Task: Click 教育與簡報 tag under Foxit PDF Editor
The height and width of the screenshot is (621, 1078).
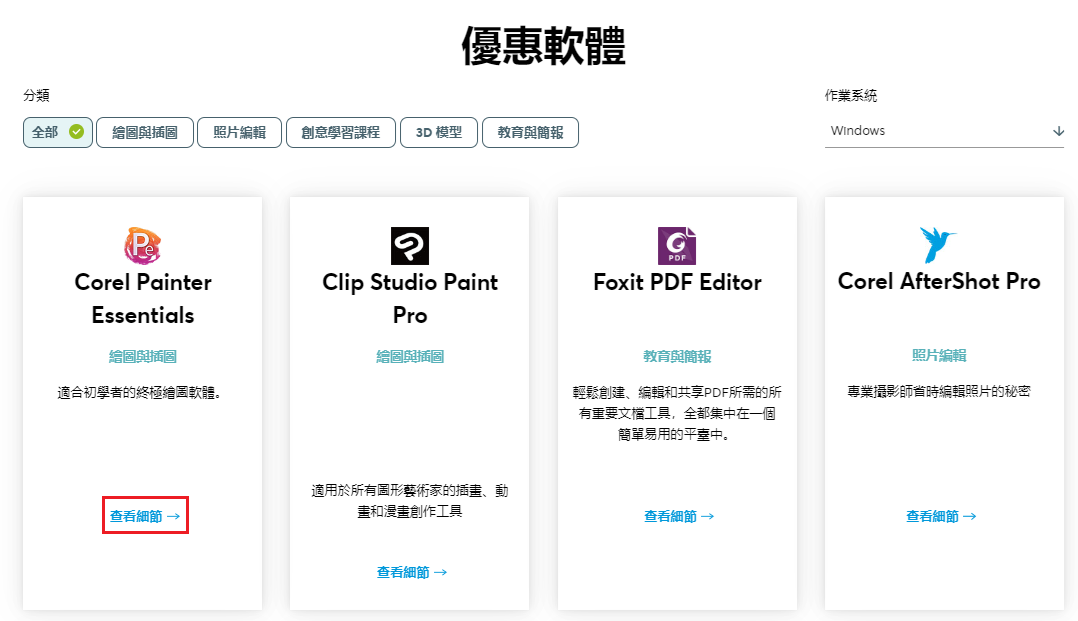Action: tap(677, 356)
